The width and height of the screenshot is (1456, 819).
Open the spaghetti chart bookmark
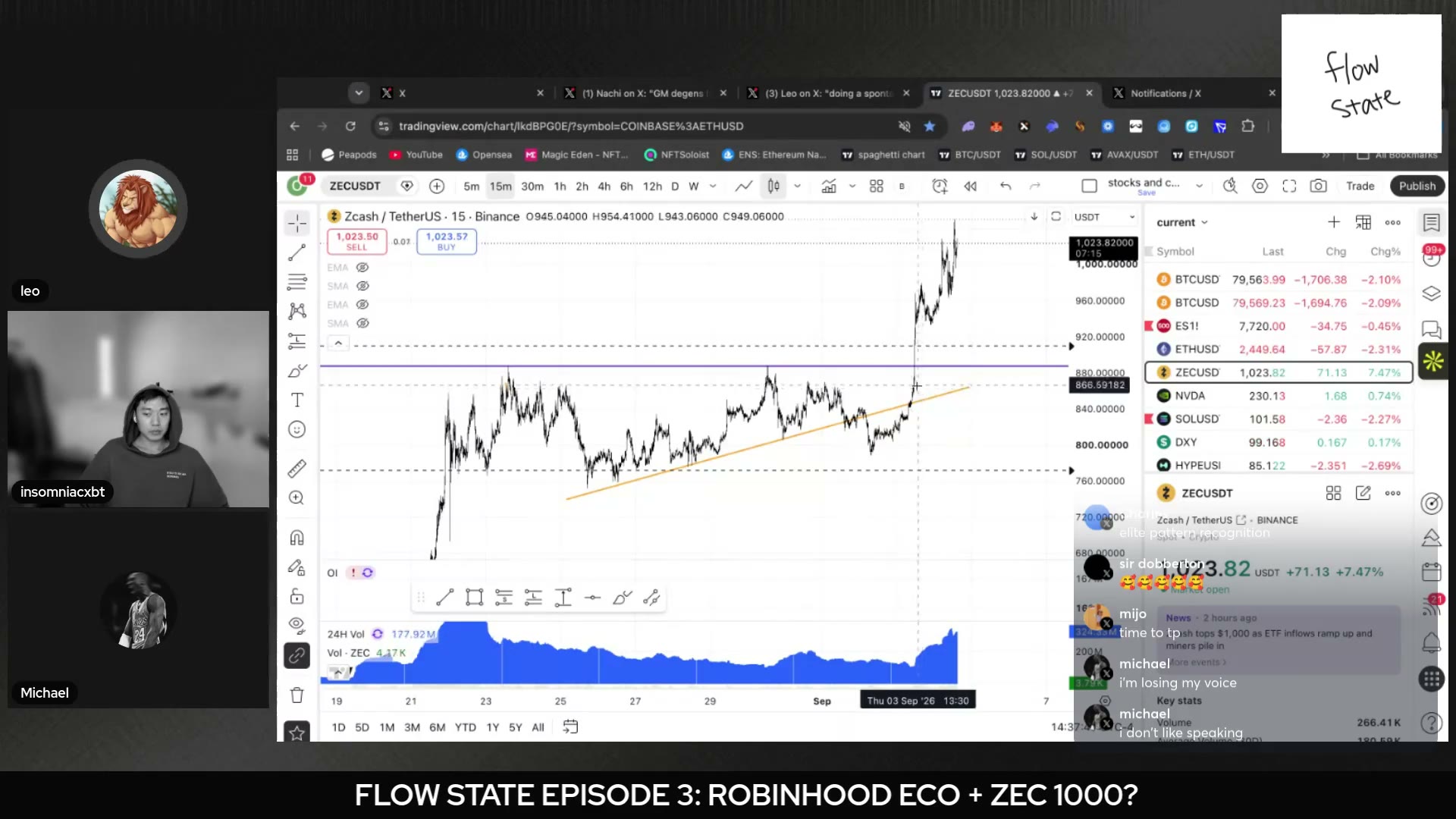coord(883,155)
